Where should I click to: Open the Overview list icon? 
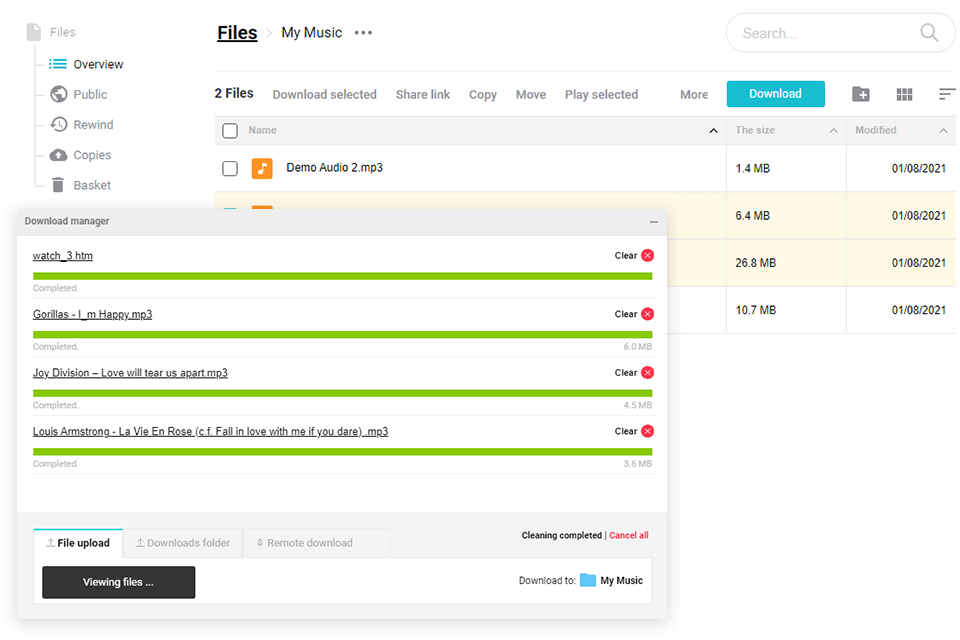(58, 64)
